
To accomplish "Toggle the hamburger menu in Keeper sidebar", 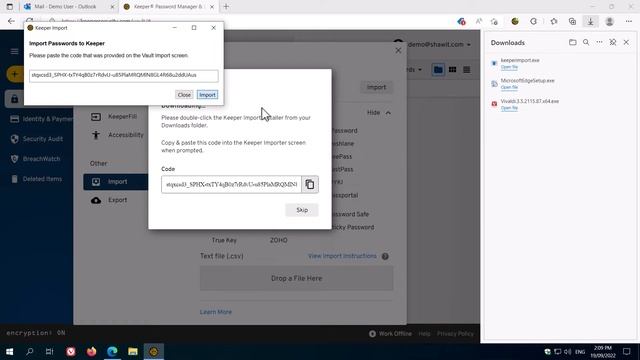I will point(14,51).
